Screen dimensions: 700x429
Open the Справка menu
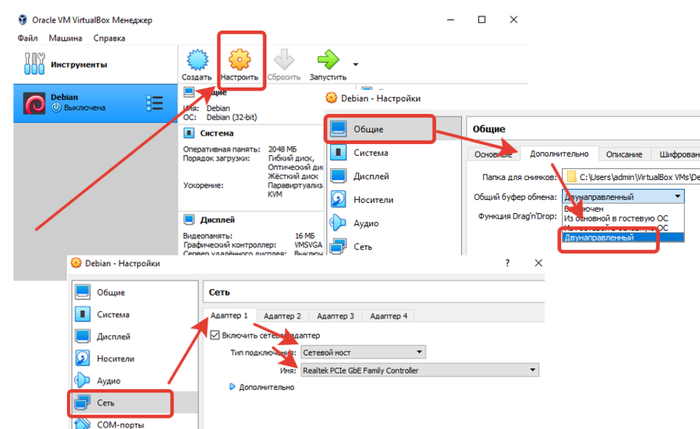[x=109, y=38]
